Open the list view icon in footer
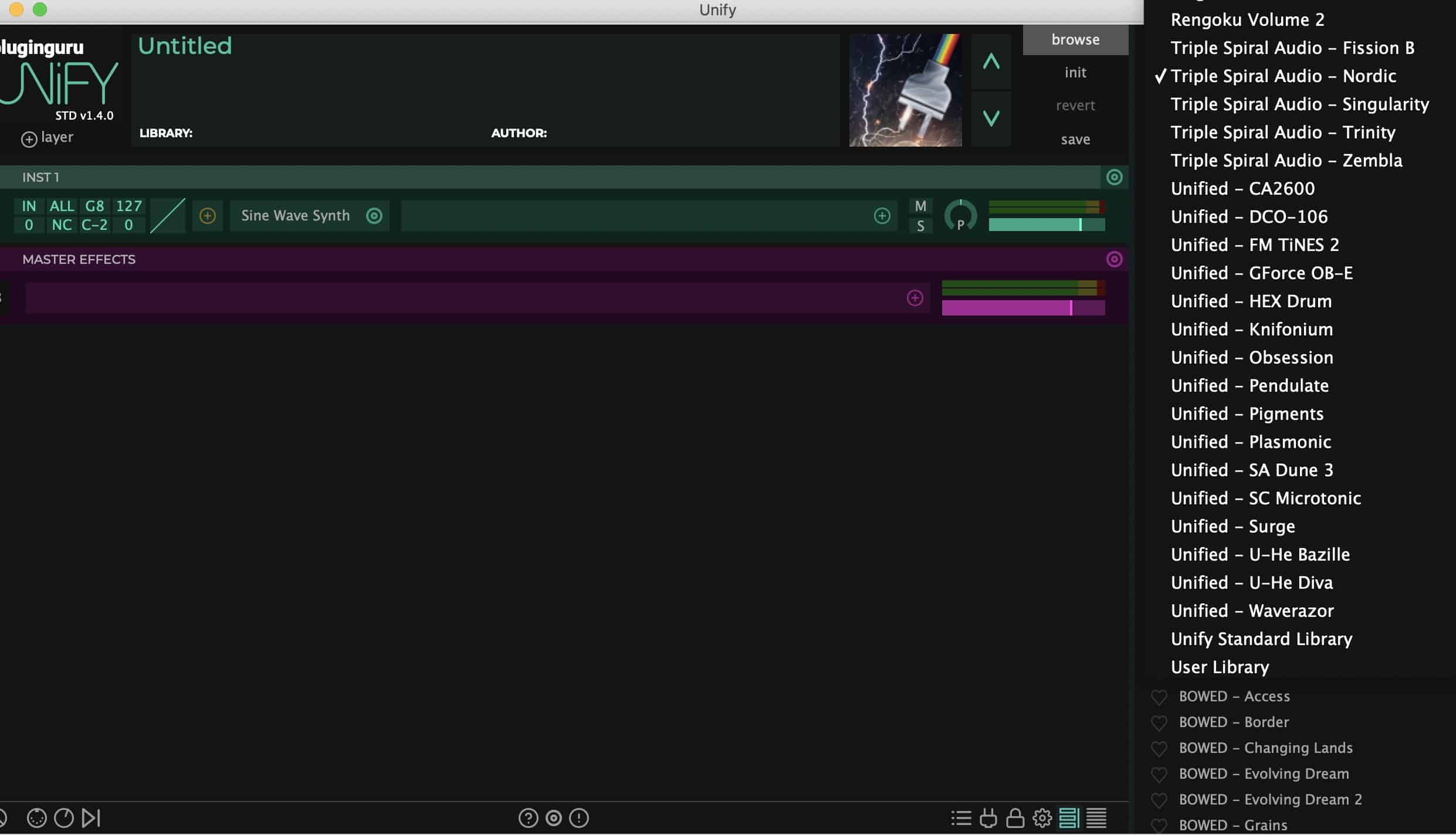1456x835 pixels. [x=961, y=817]
